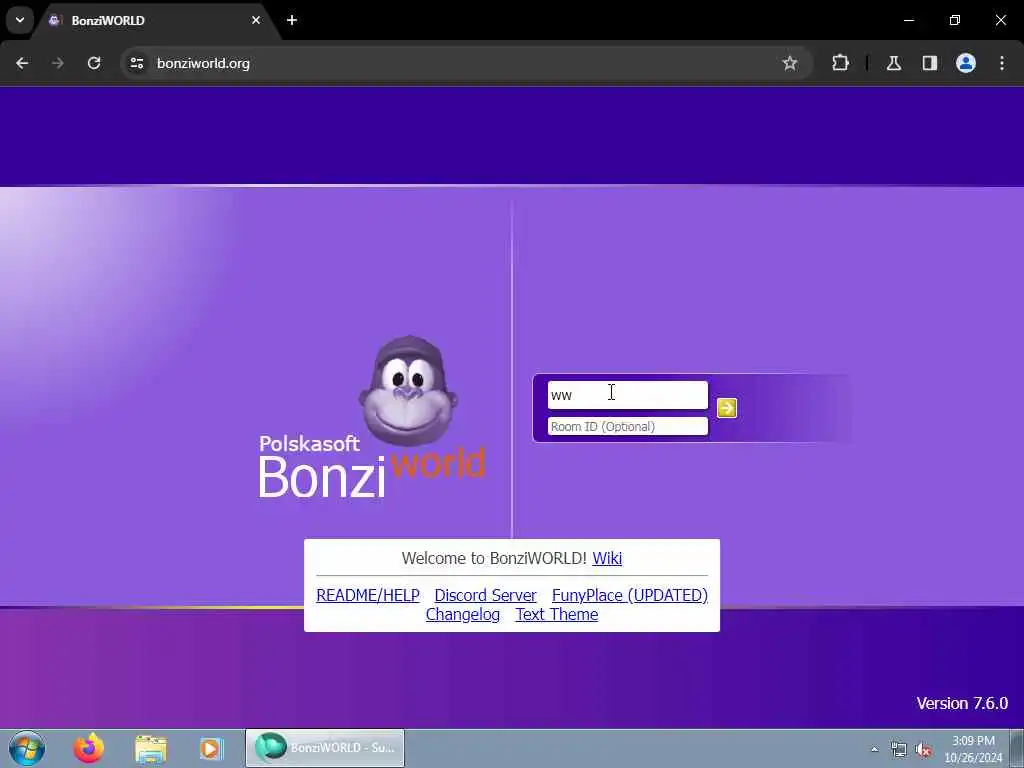Click the nickname input field containing 'ww'

[x=628, y=395]
